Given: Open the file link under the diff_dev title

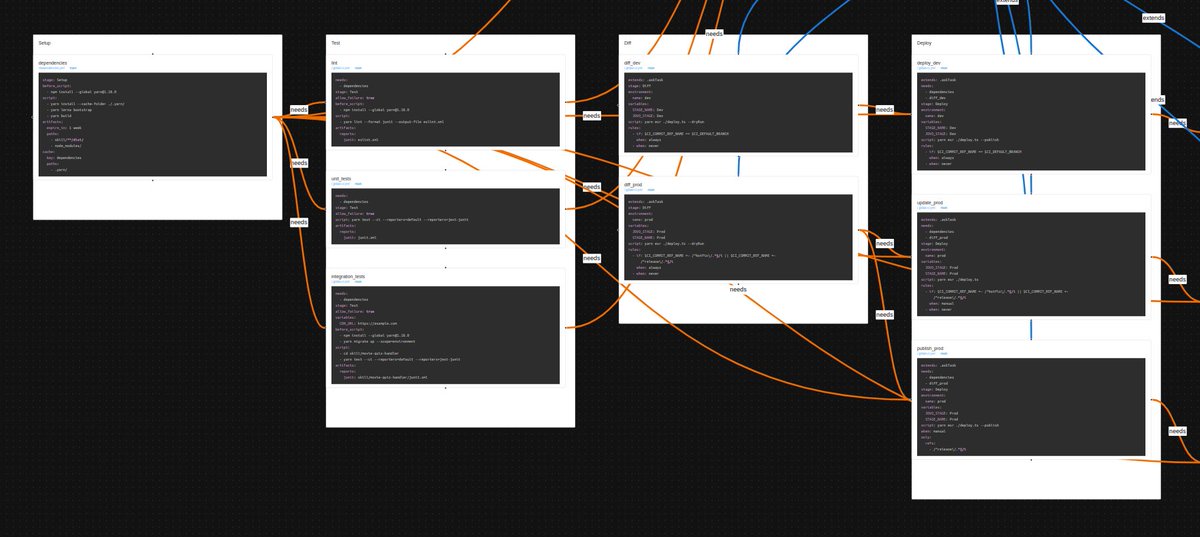Looking at the screenshot, I should 634,68.
